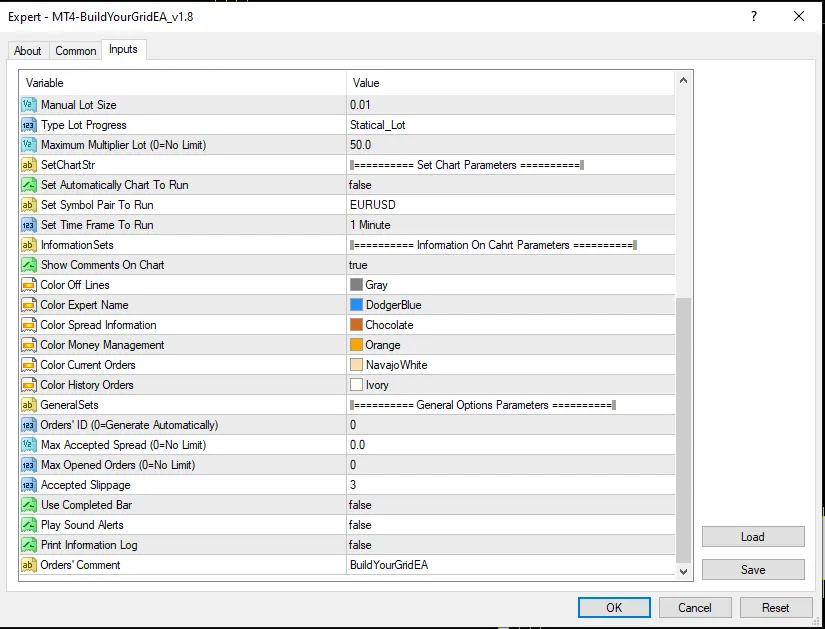
Task: Open the help question mark button
Action: (754, 16)
